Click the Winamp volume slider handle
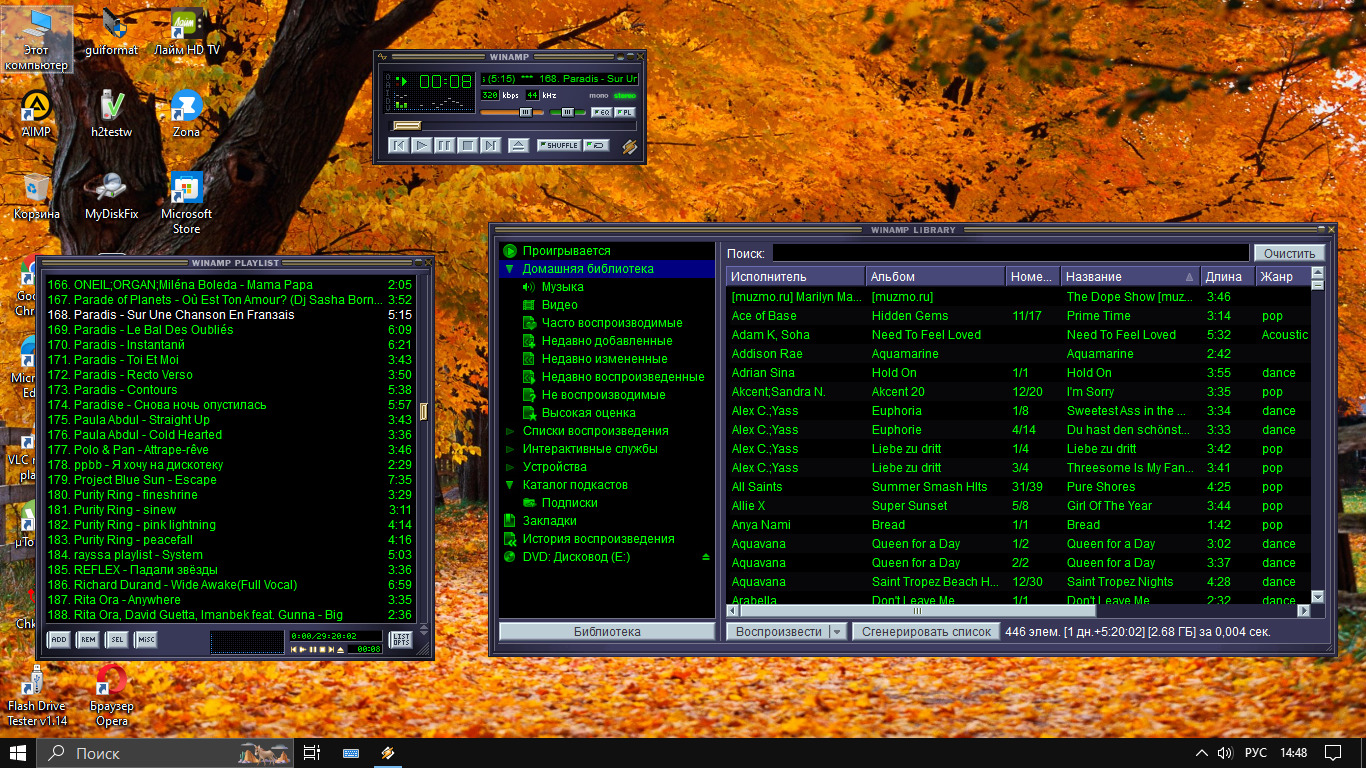 click(525, 112)
